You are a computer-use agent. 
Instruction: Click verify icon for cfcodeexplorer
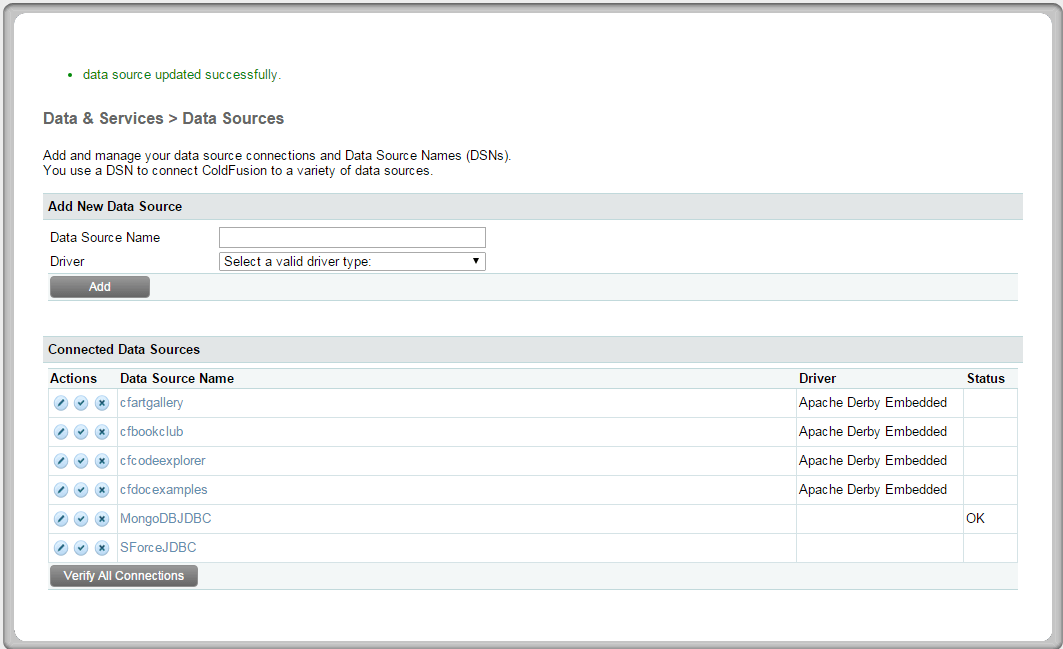(81, 461)
